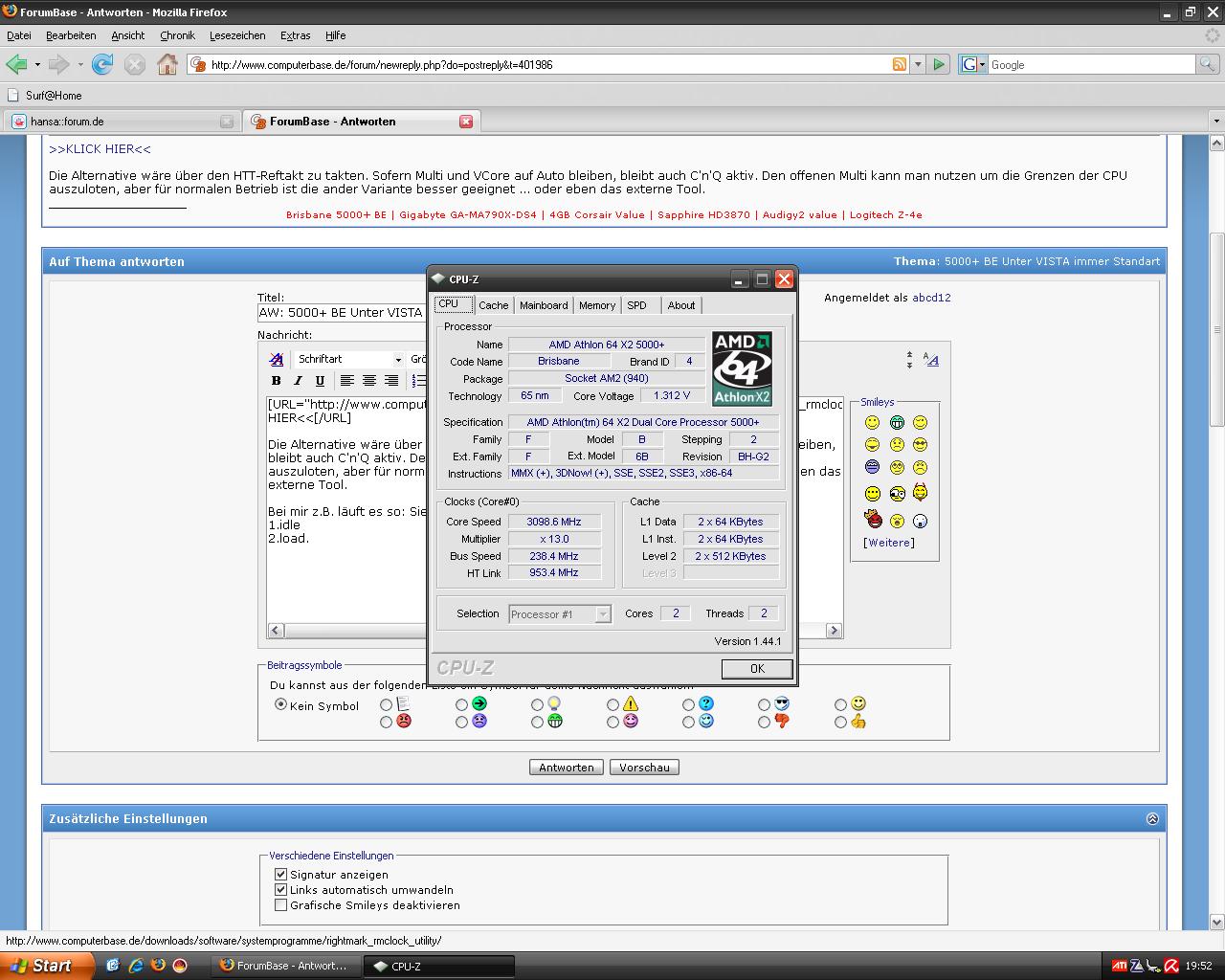Toggle Links automatisch umwandeln checkbox
Screen dimensions: 1225x980
pyautogui.click(x=280, y=889)
